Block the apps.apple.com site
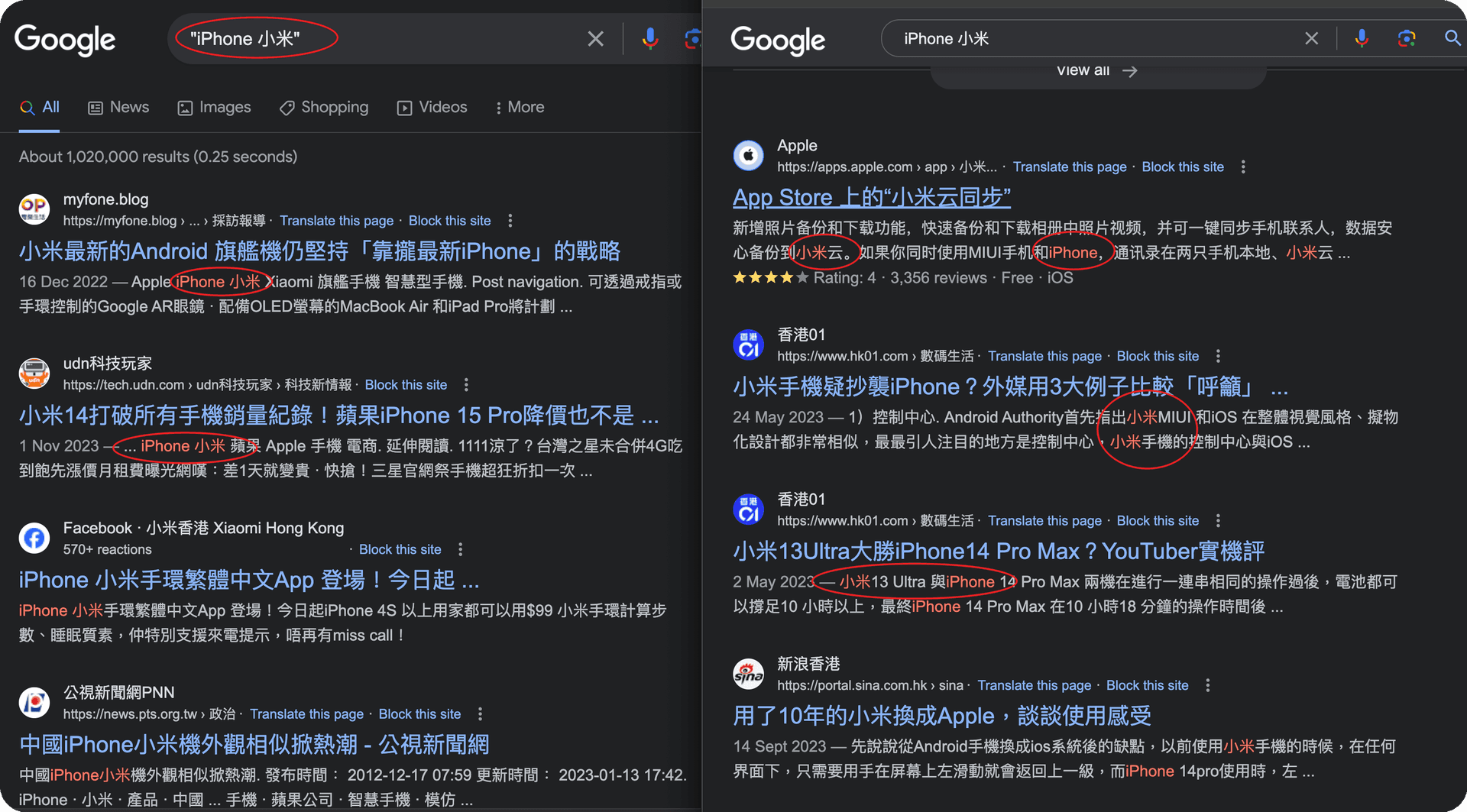Viewport: 1467px width, 812px height. click(x=1183, y=167)
